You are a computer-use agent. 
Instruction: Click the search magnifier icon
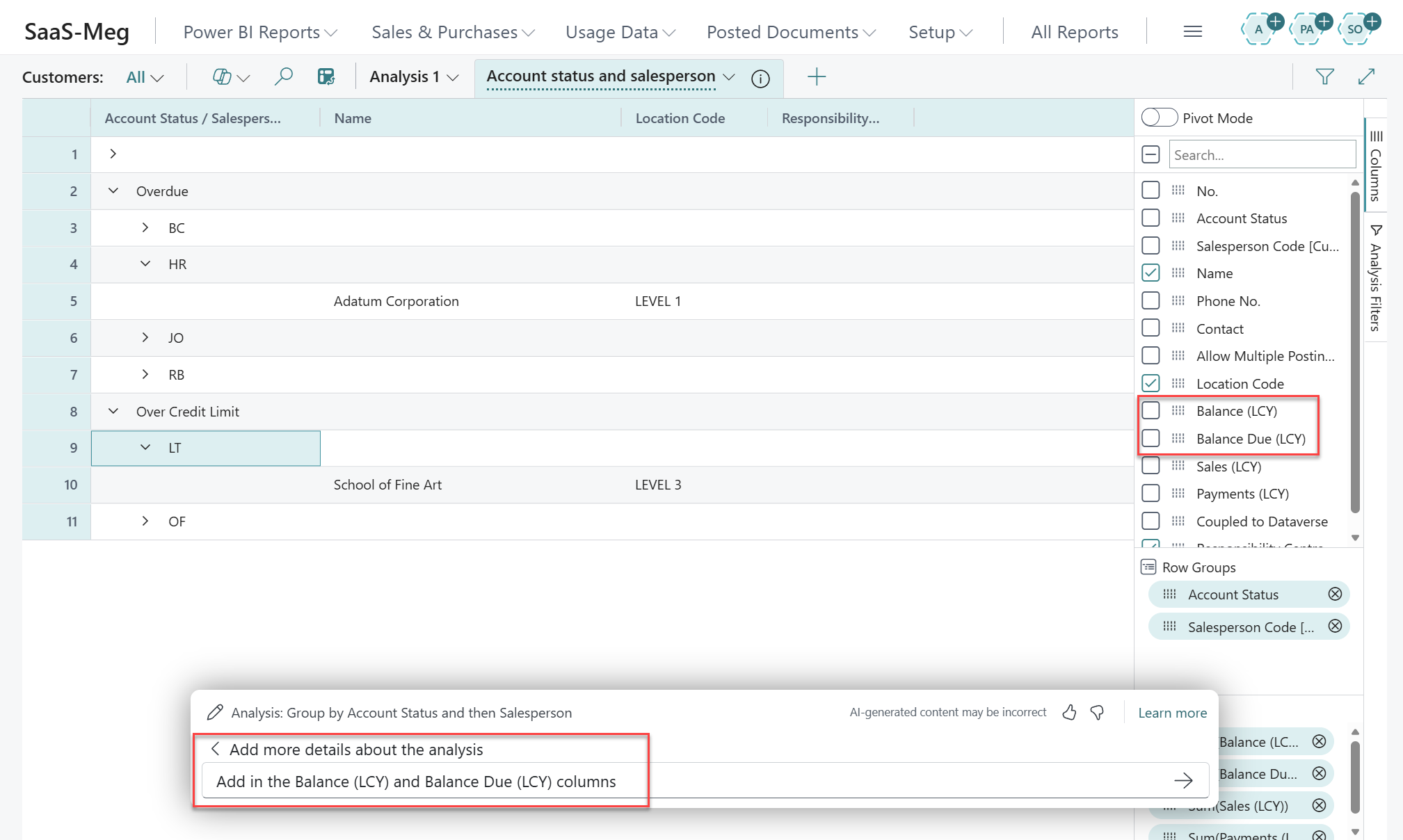pos(283,76)
